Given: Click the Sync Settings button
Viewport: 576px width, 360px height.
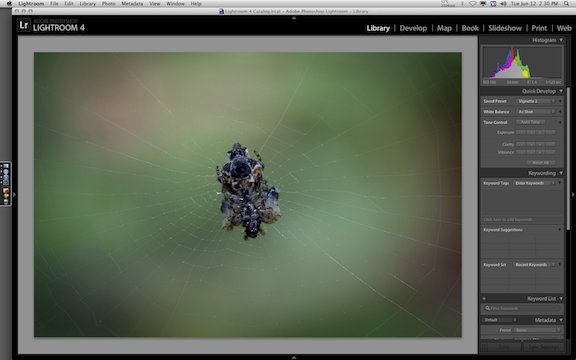Looking at the screenshot, I should [x=543, y=347].
